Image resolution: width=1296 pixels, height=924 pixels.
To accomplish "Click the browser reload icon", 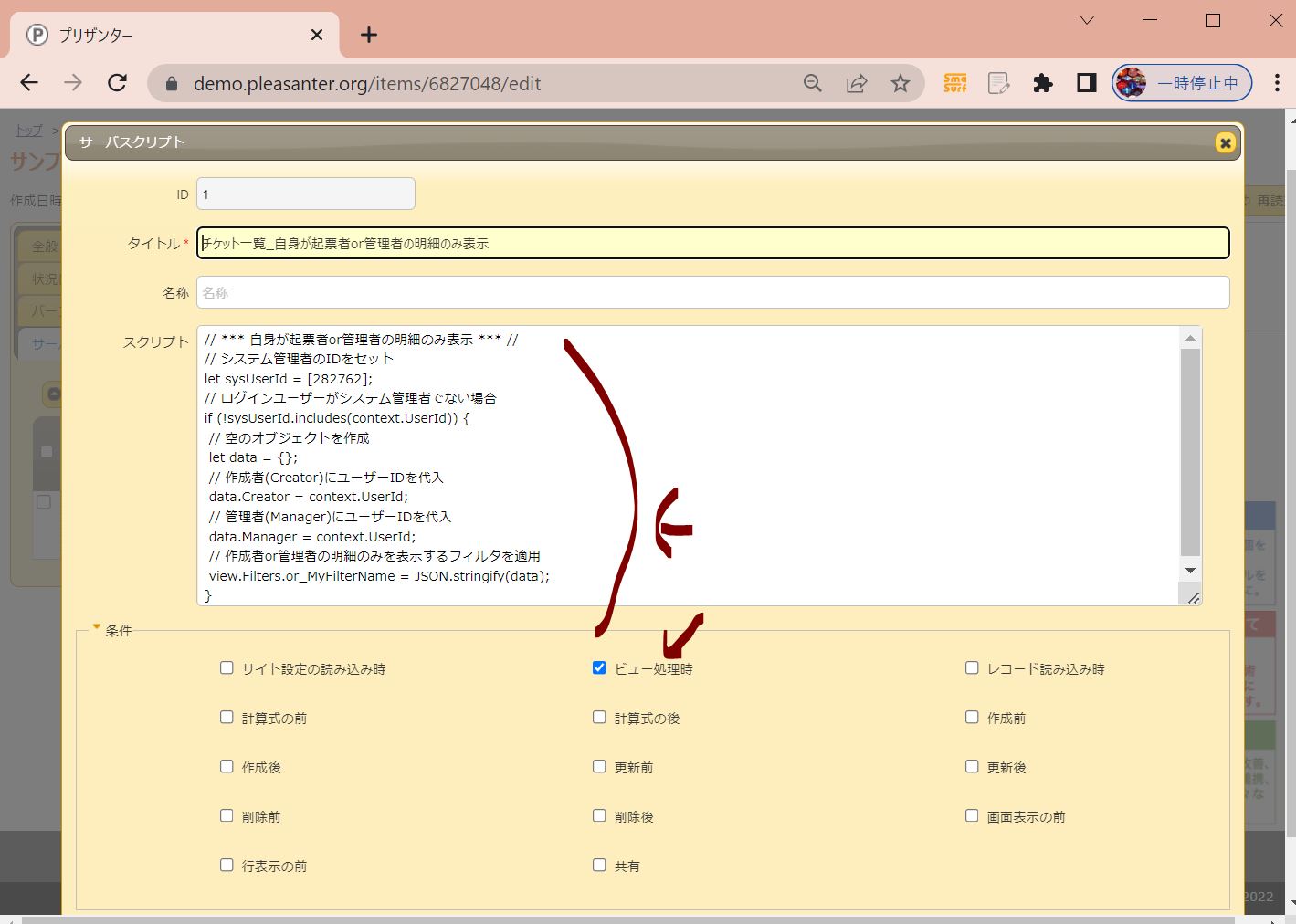I will point(117,83).
